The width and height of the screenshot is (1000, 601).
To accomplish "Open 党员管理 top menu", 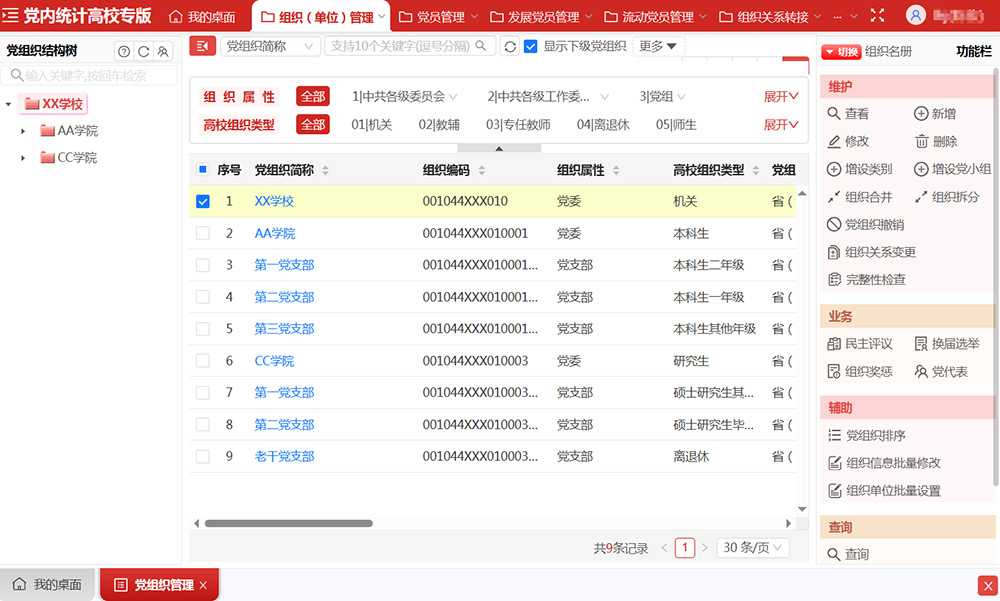I will click(438, 17).
